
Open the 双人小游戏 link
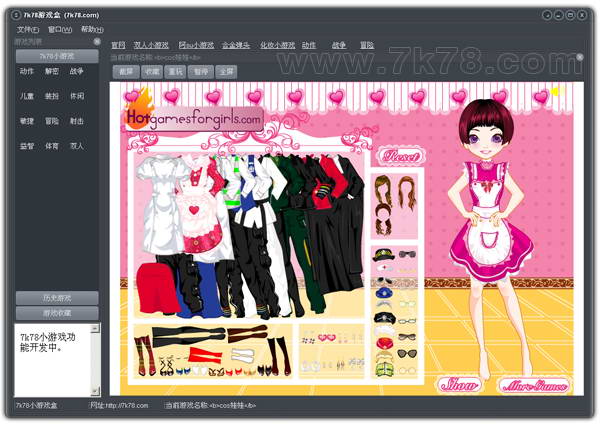[151, 45]
